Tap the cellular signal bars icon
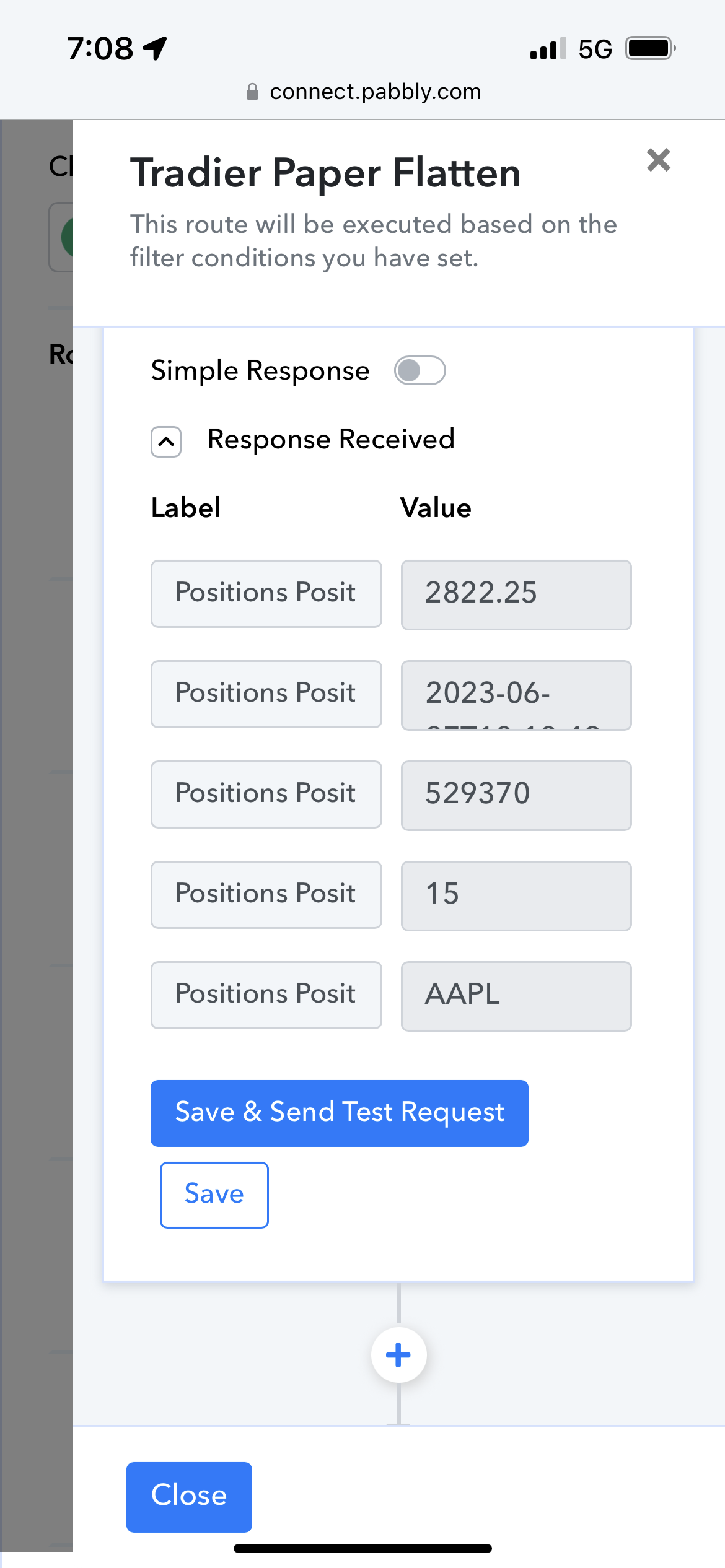This screenshot has width=725, height=1568. (x=548, y=48)
